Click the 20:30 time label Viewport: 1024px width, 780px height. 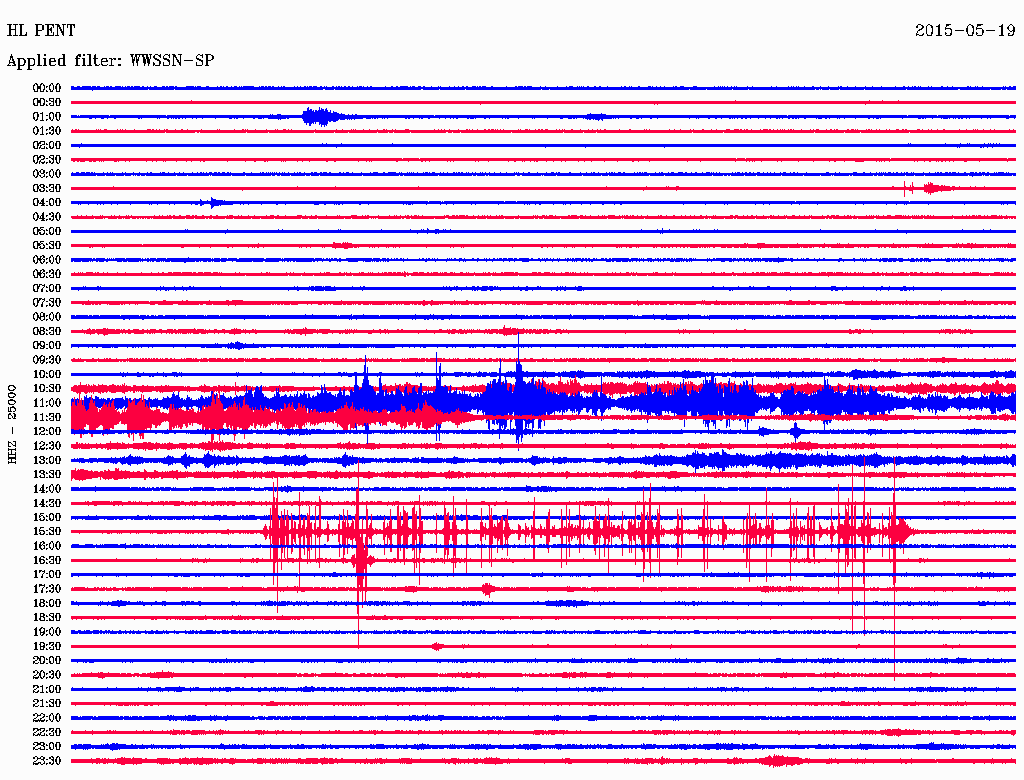[x=47, y=675]
